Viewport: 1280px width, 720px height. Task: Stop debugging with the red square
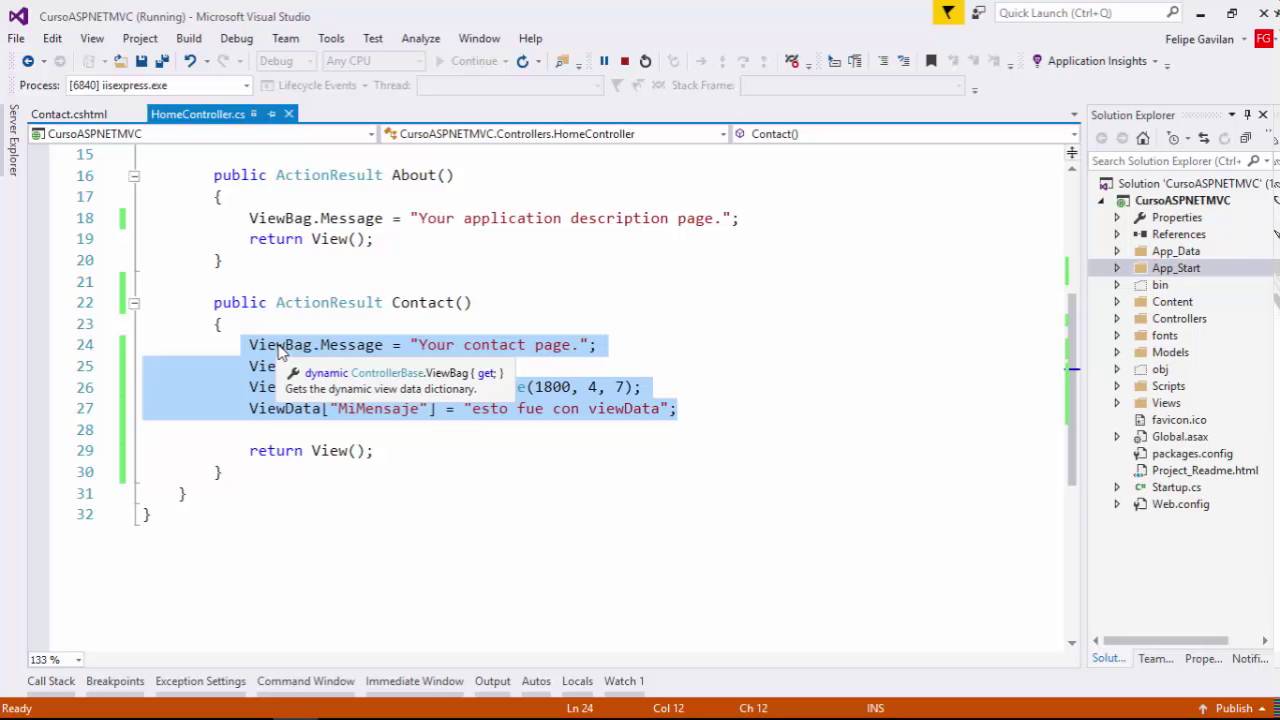click(625, 61)
